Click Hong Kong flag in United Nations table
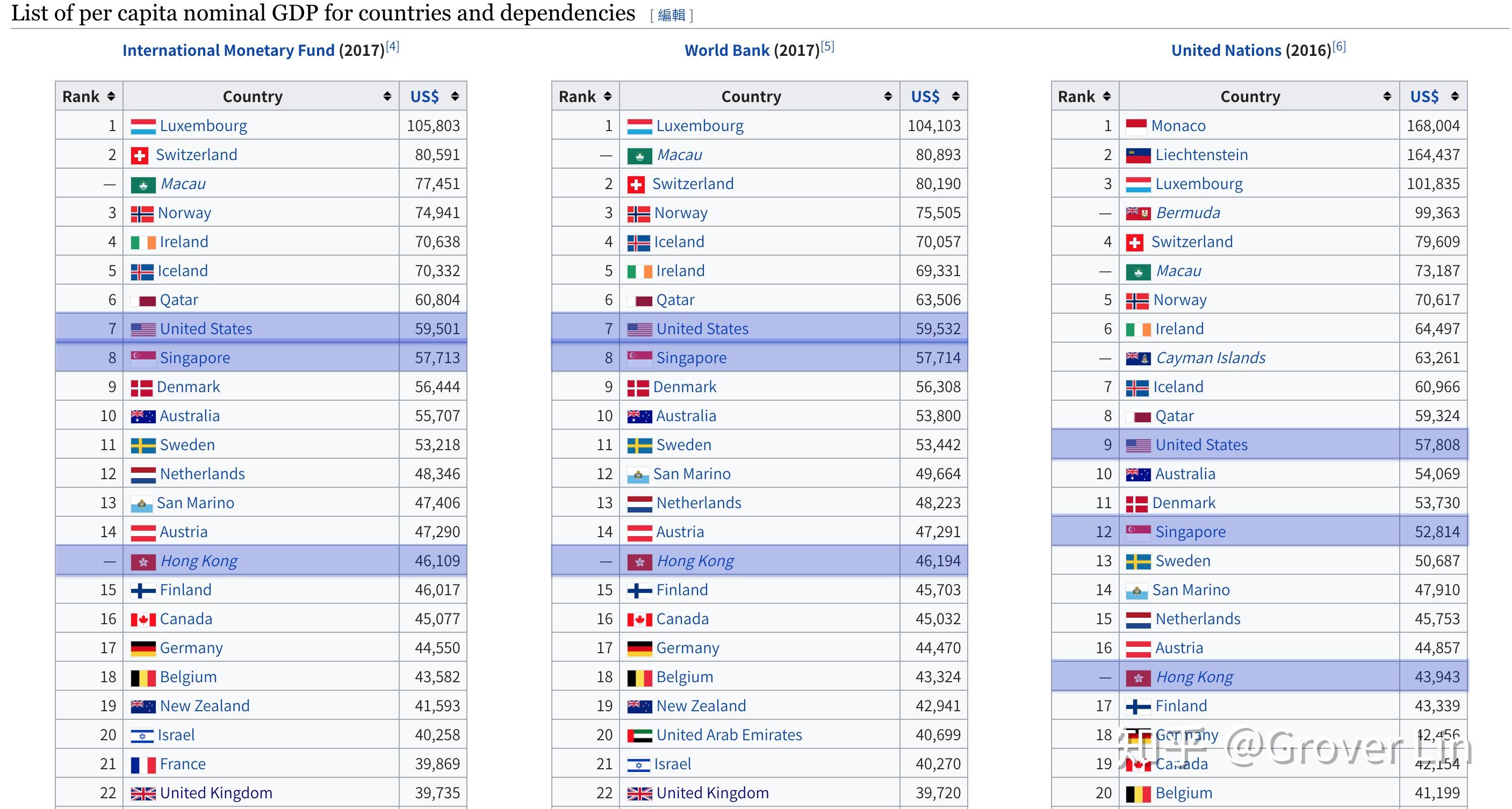The height and width of the screenshot is (809, 1512). (x=1138, y=677)
